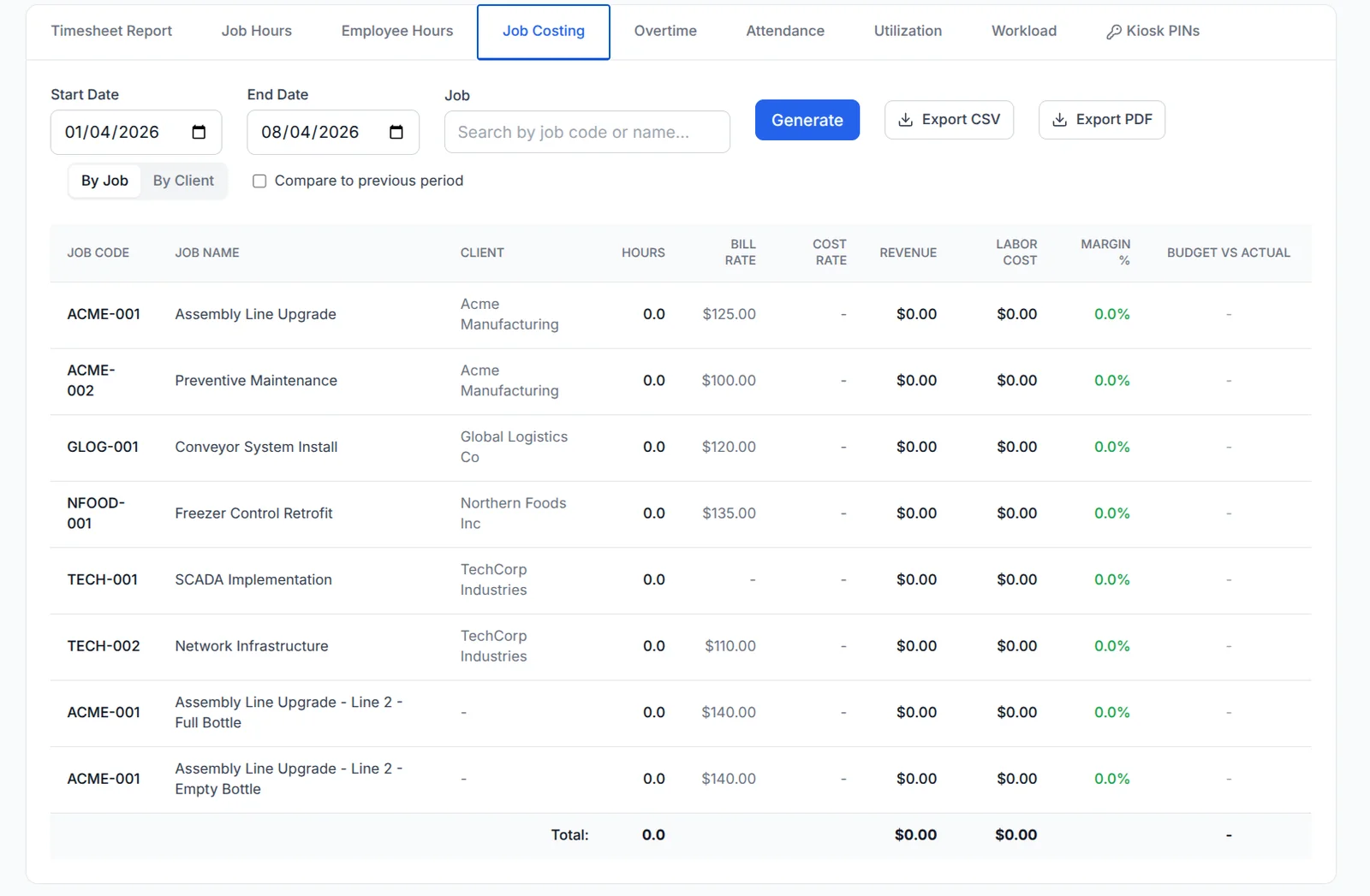Open the End Date calendar picker icon
Viewport: 1370px width, 896px height.
tap(396, 132)
